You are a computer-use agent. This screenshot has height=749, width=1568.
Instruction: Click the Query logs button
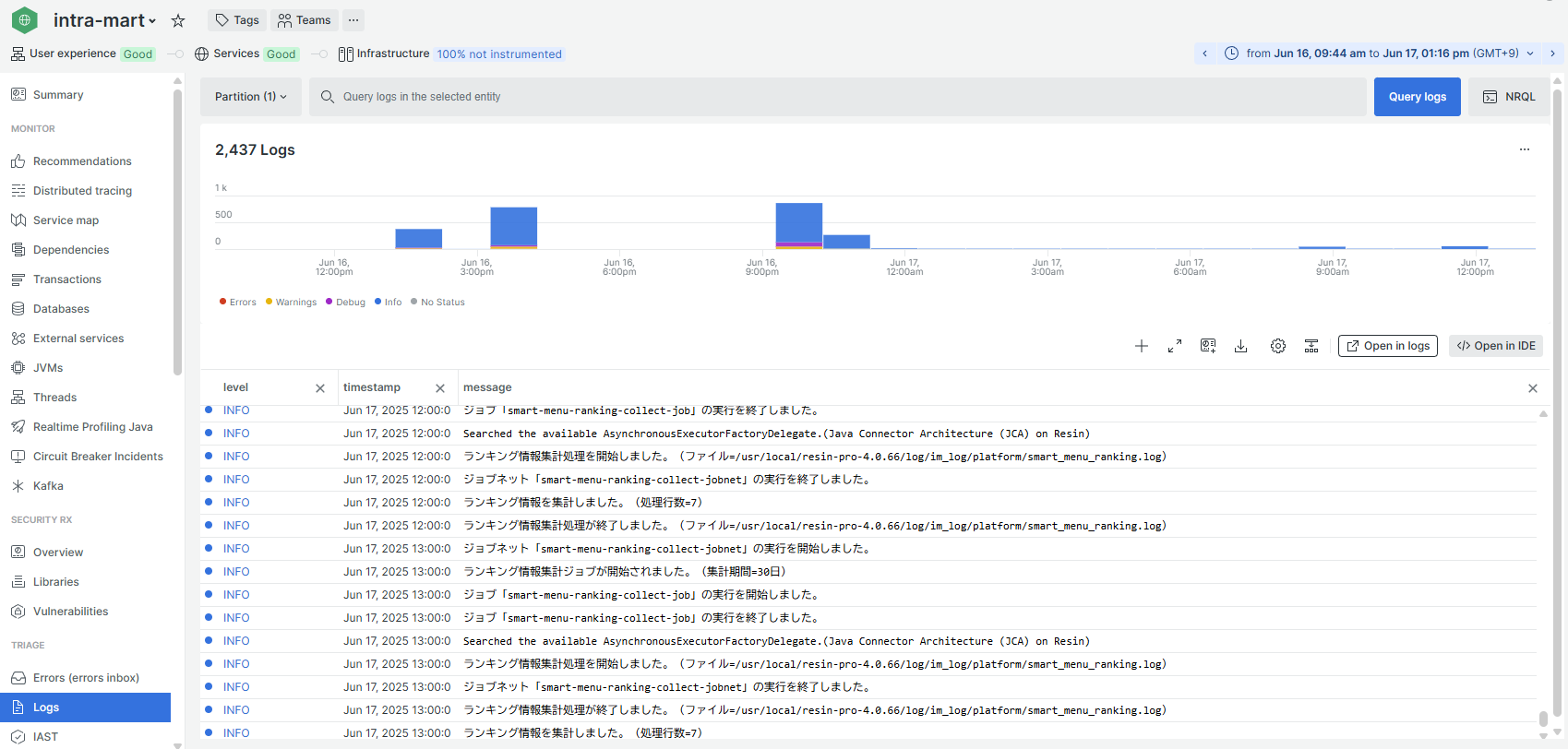[x=1418, y=97]
